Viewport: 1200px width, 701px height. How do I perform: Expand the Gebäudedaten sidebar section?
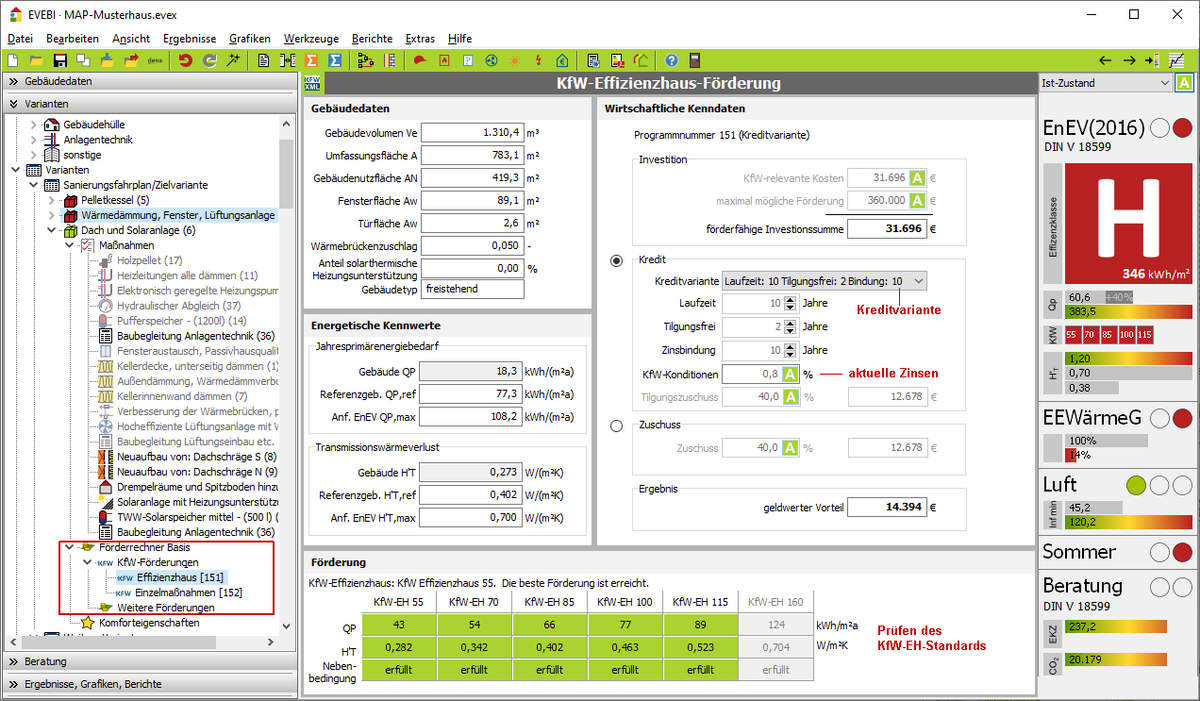click(x=150, y=81)
